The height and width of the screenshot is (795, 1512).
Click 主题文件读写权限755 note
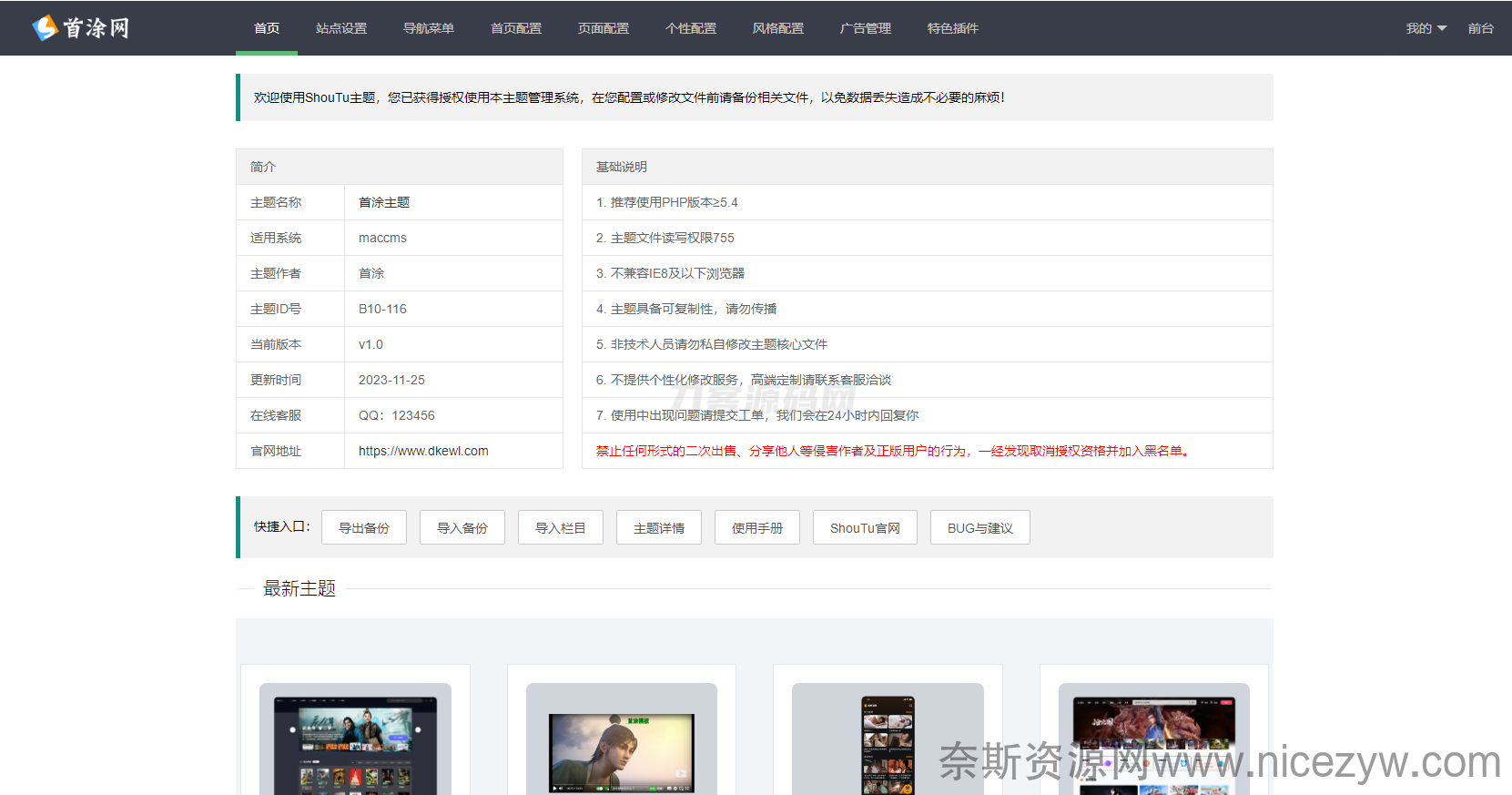pyautogui.click(x=665, y=238)
